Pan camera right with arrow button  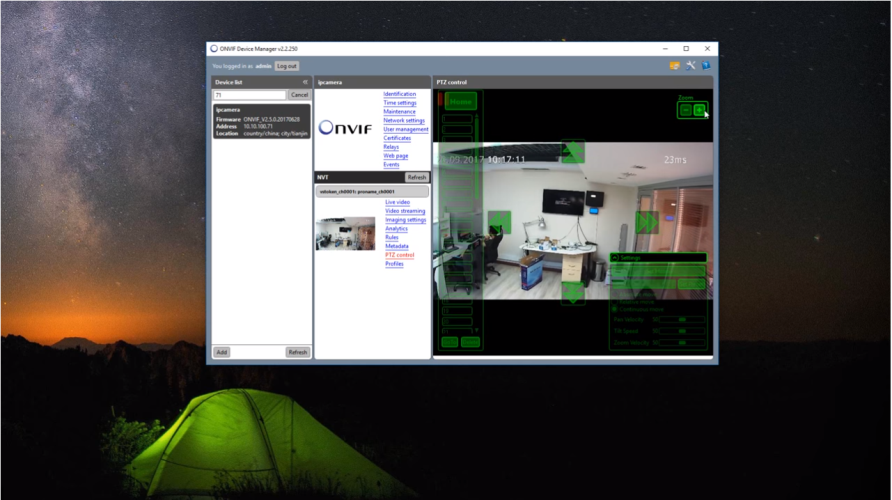tap(647, 222)
